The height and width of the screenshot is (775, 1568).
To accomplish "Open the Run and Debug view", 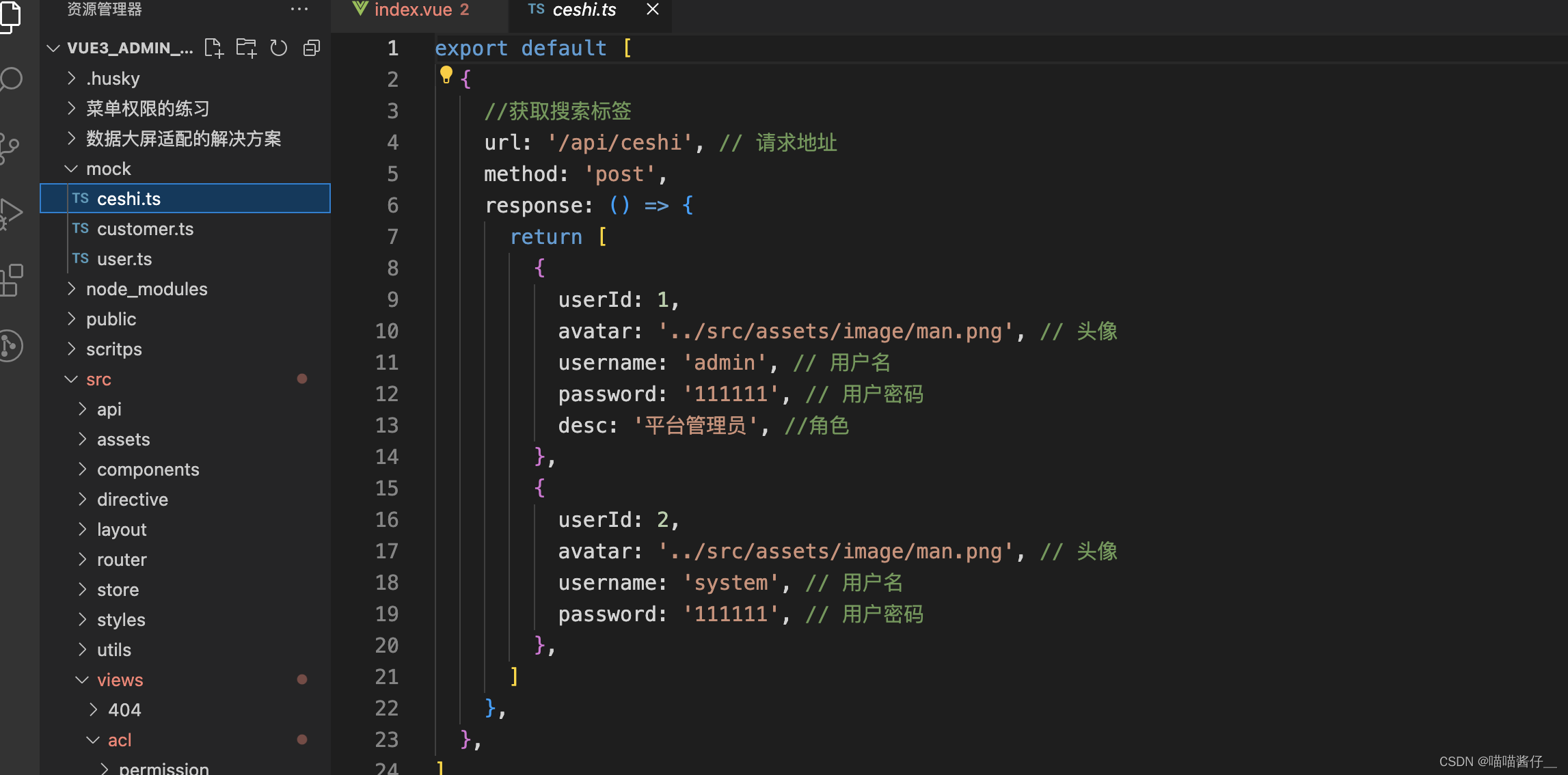I will tap(11, 212).
